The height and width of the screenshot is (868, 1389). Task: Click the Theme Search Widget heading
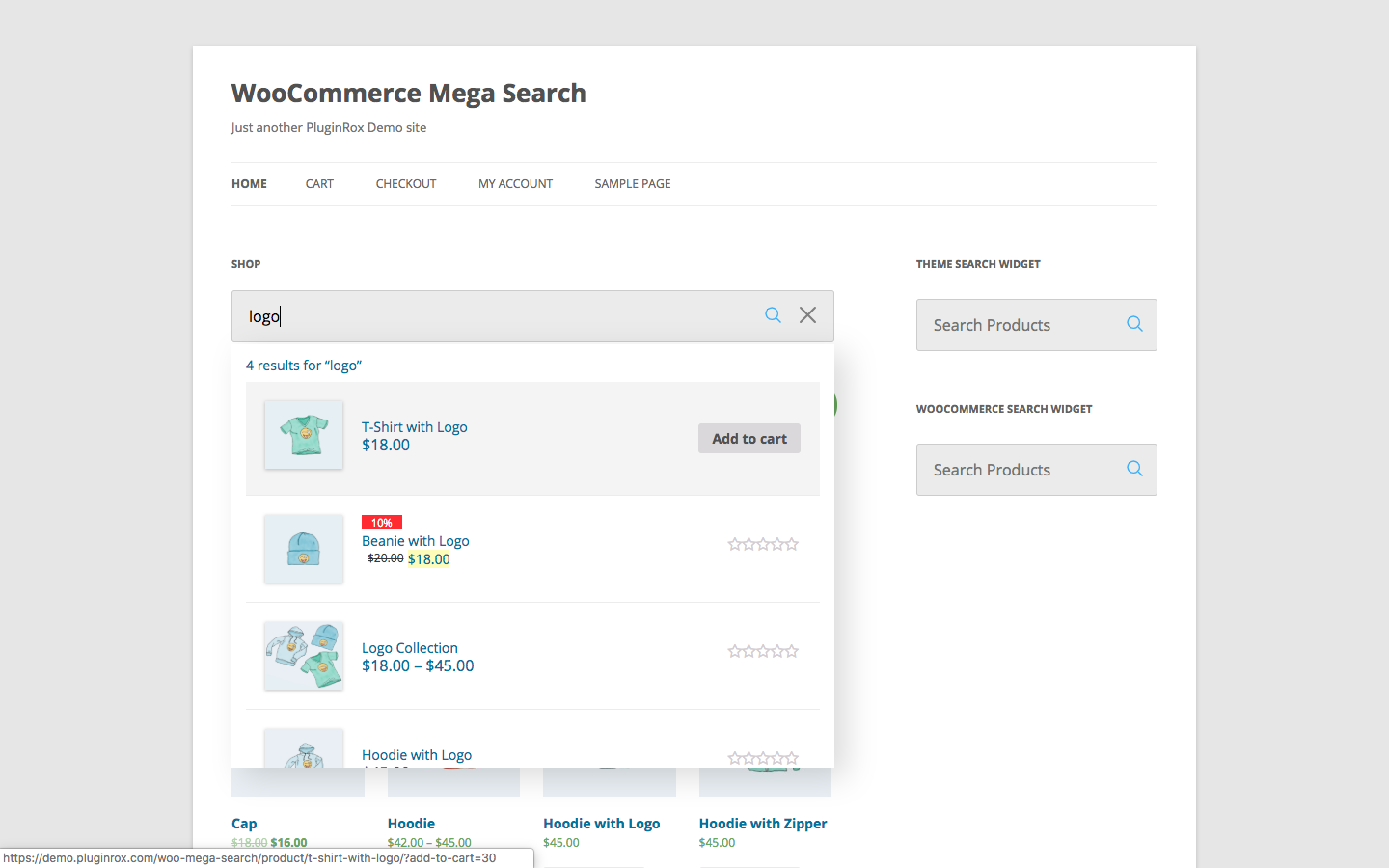click(x=978, y=264)
